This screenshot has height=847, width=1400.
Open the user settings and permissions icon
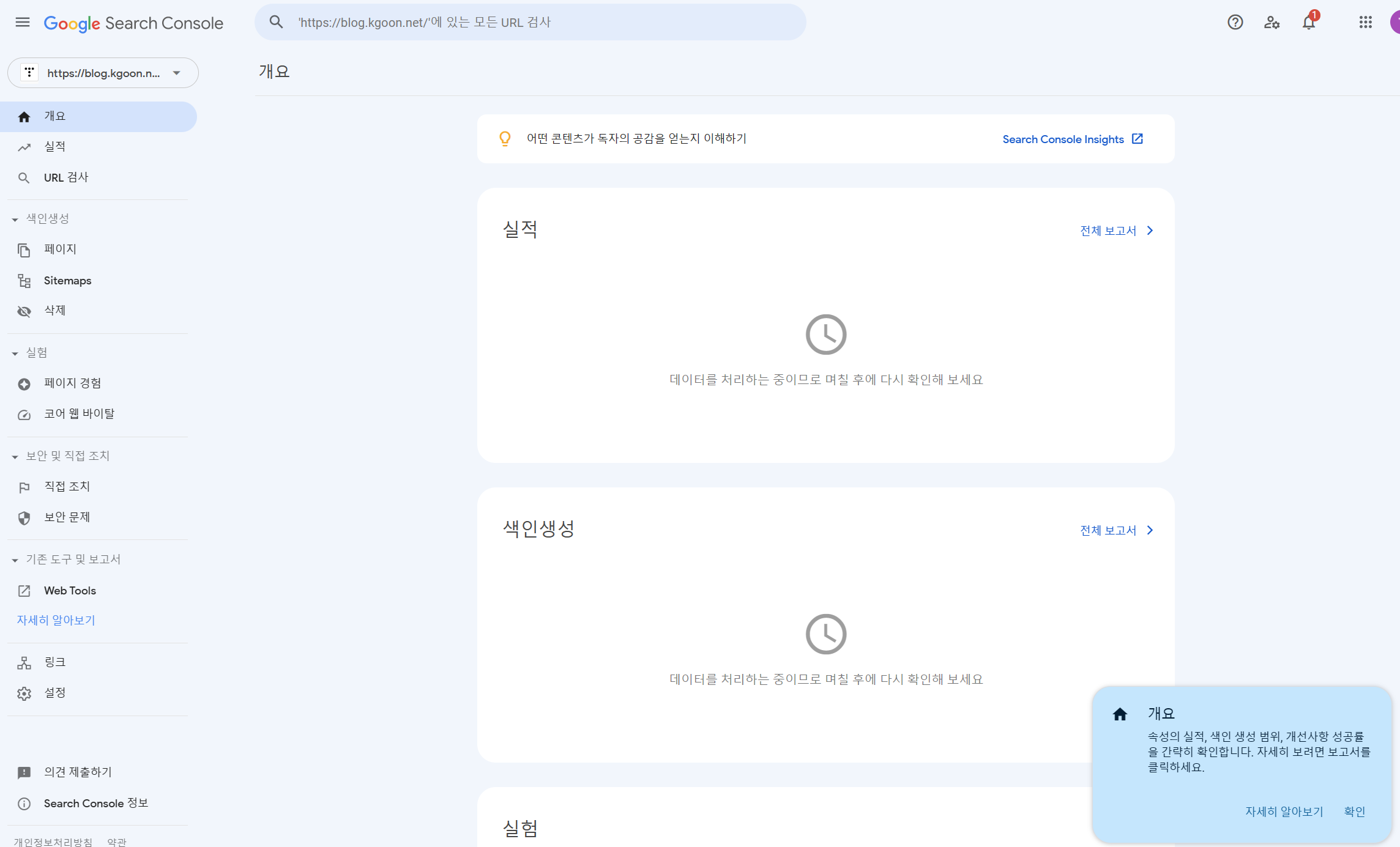click(1272, 23)
